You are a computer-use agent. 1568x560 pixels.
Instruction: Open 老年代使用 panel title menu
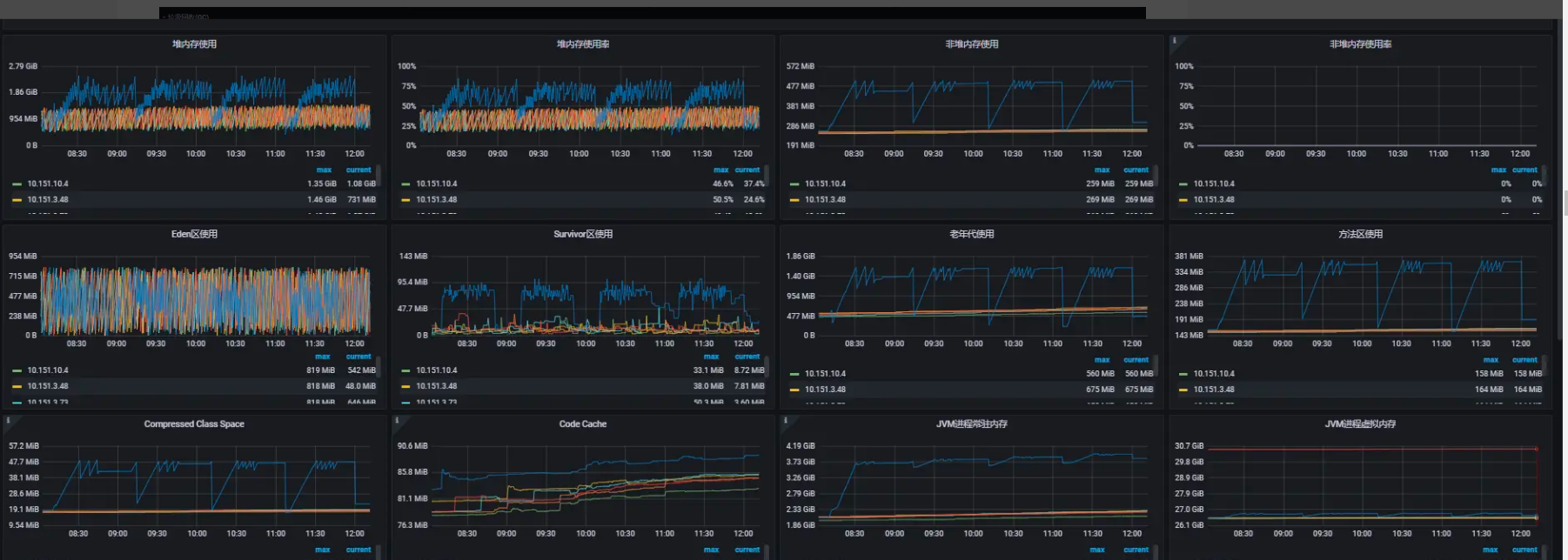point(972,234)
